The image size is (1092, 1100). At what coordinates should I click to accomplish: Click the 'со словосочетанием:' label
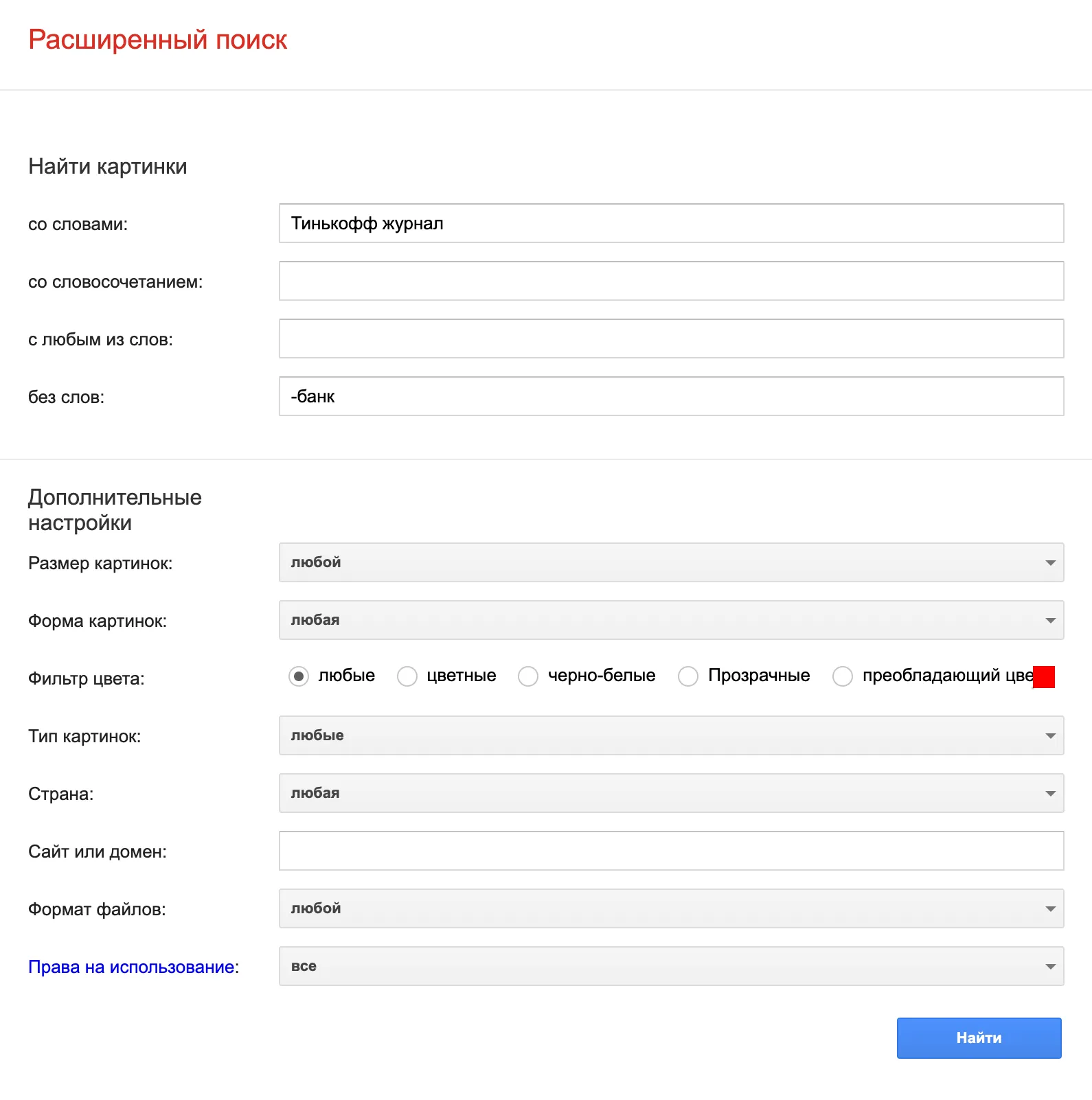coord(115,282)
